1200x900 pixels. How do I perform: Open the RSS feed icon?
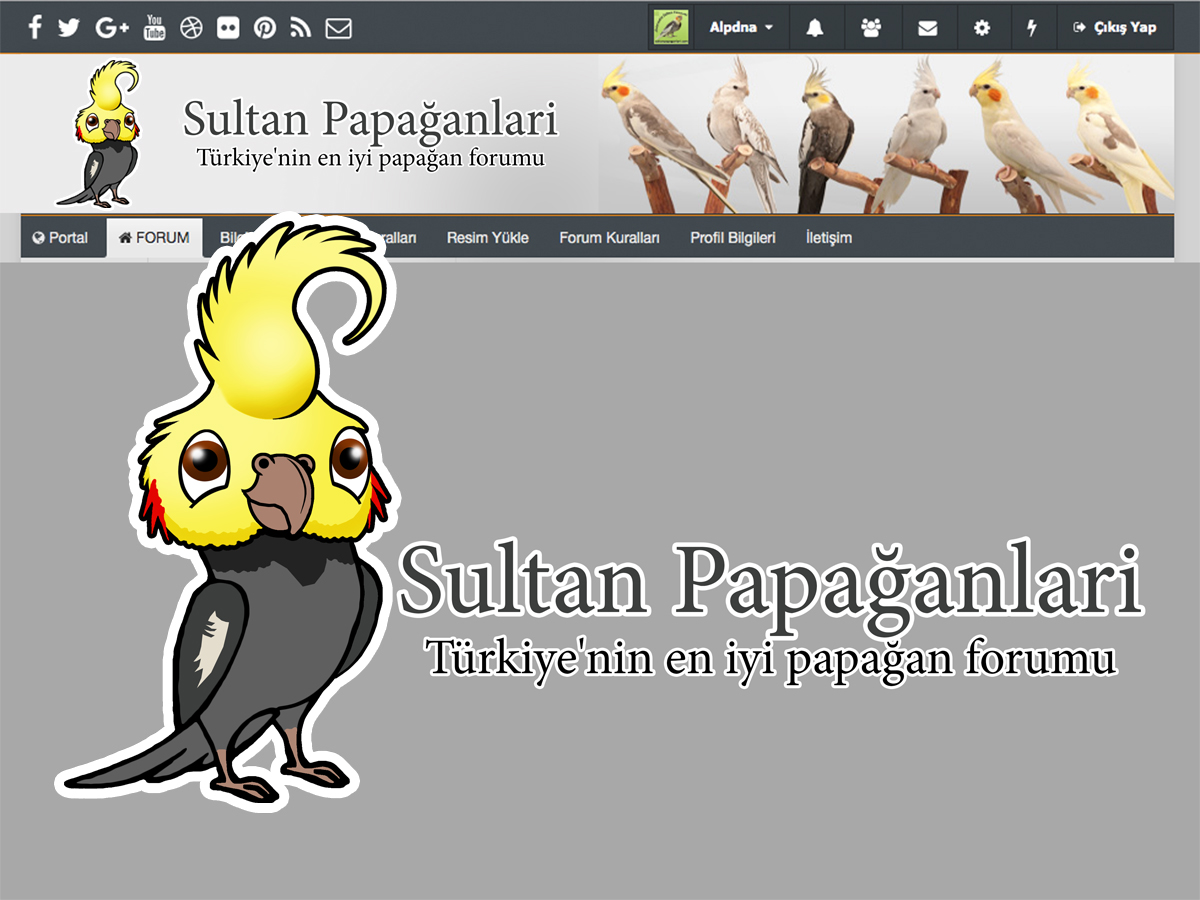click(x=300, y=27)
